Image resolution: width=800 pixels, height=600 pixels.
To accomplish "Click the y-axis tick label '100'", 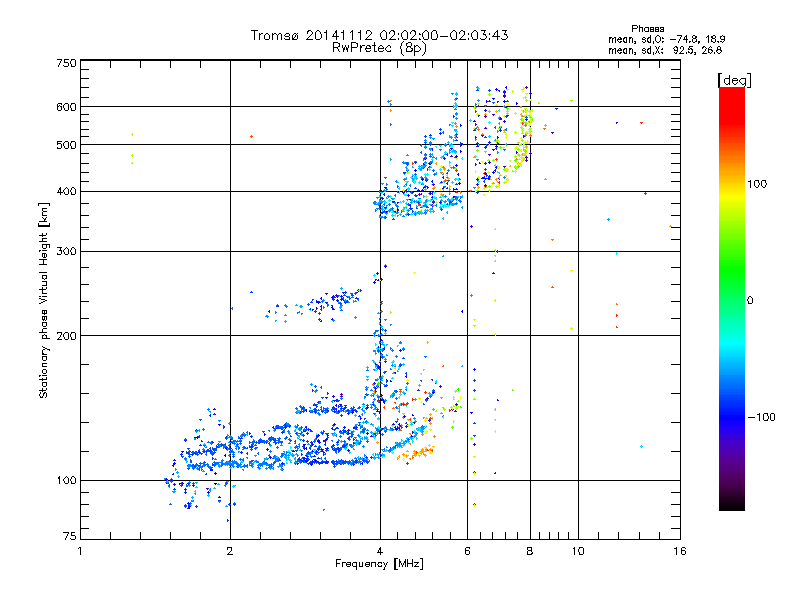I will (x=66, y=481).
